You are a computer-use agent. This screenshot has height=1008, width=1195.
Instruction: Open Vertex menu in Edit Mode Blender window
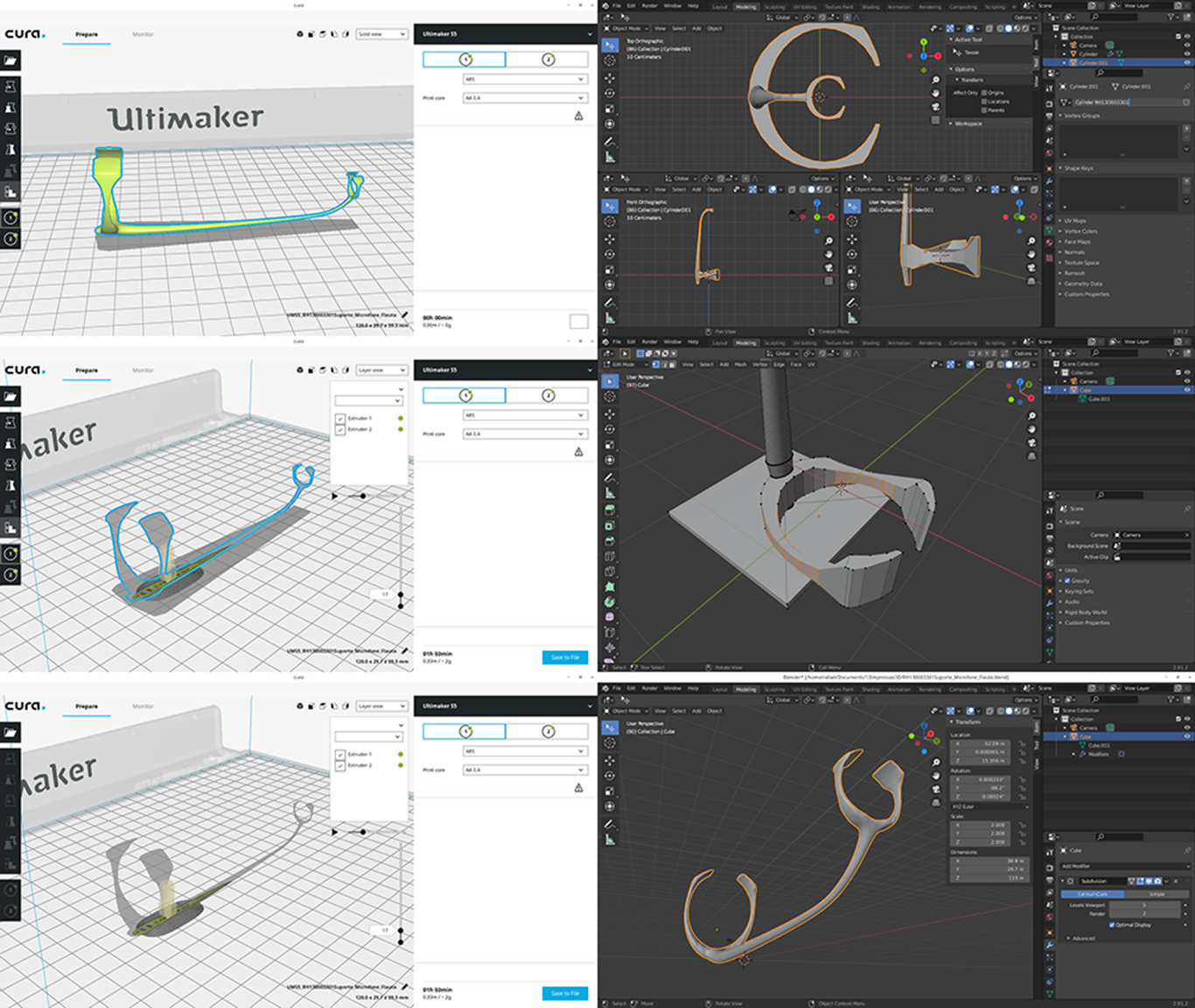[759, 364]
